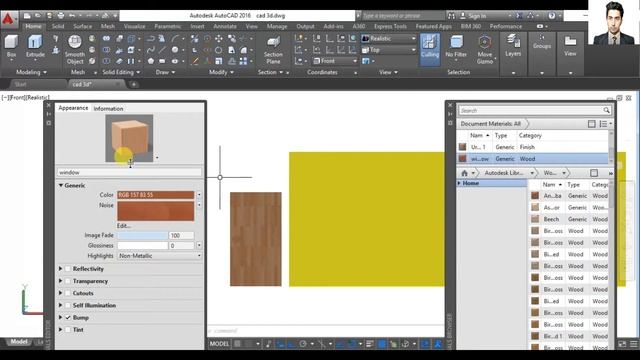Open the Annotate ribbon tab
The height and width of the screenshot is (360, 640).
[x=225, y=26]
